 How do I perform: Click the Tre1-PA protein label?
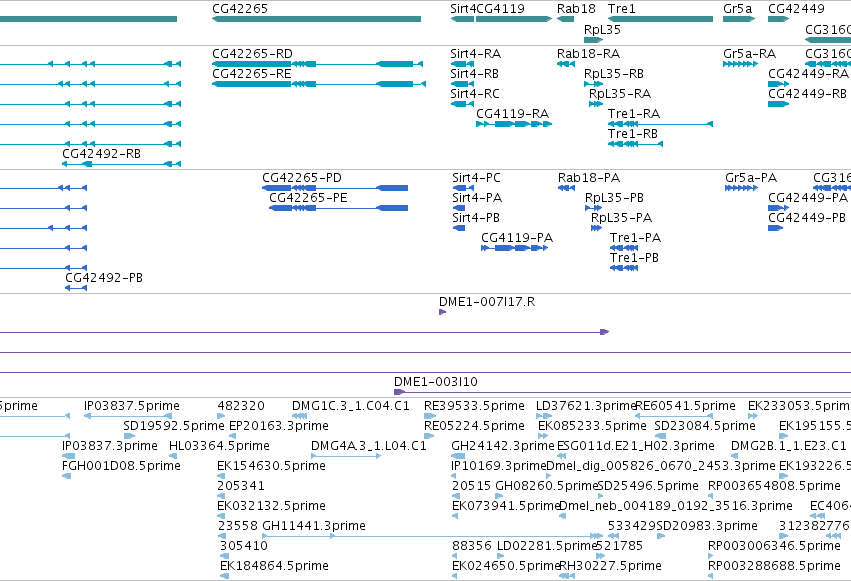coord(636,238)
